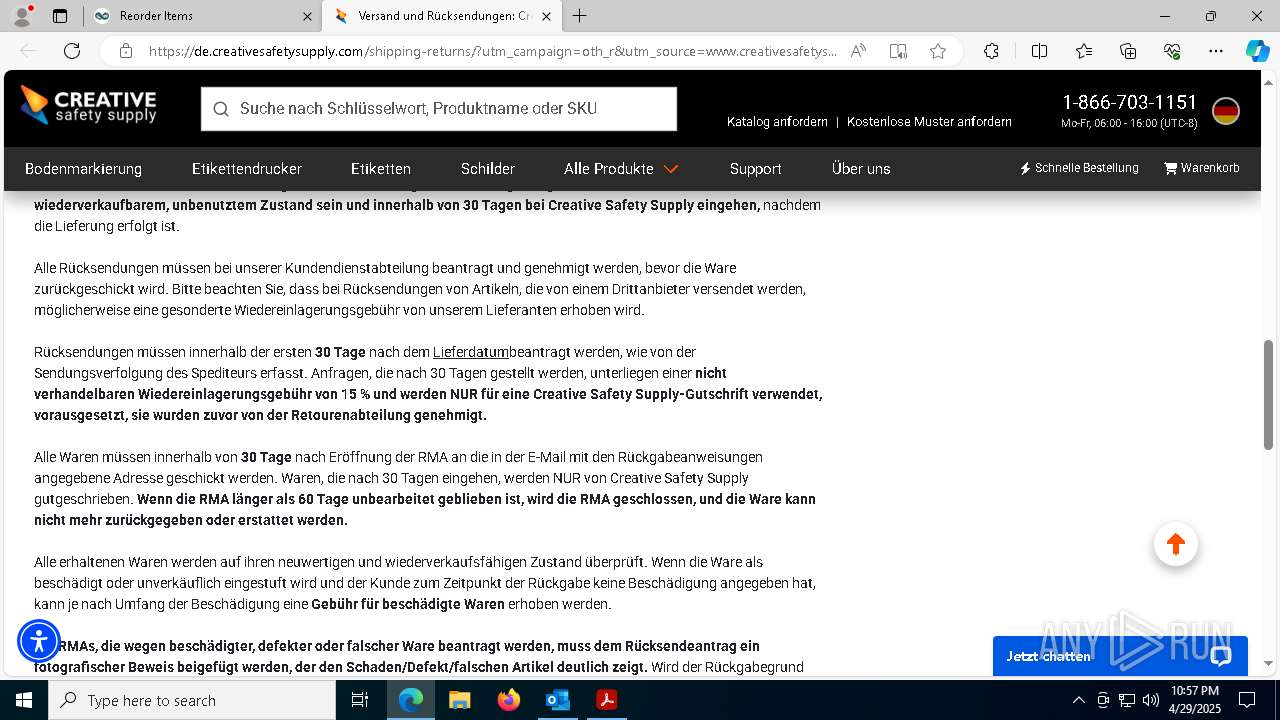Open Adobe Acrobat from the taskbar
Viewport: 1280px width, 720px height.
[x=606, y=700]
